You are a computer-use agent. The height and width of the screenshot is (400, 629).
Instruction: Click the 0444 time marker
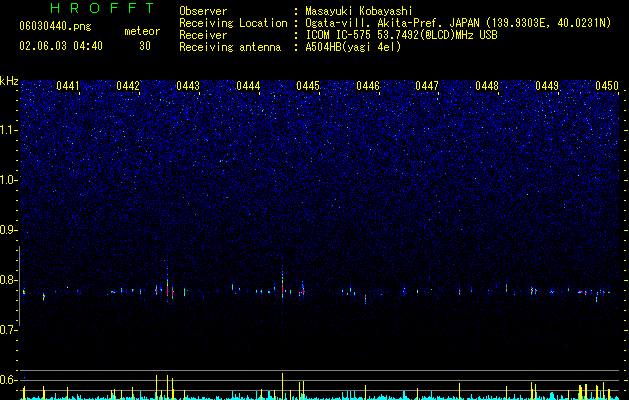pyautogui.click(x=248, y=86)
